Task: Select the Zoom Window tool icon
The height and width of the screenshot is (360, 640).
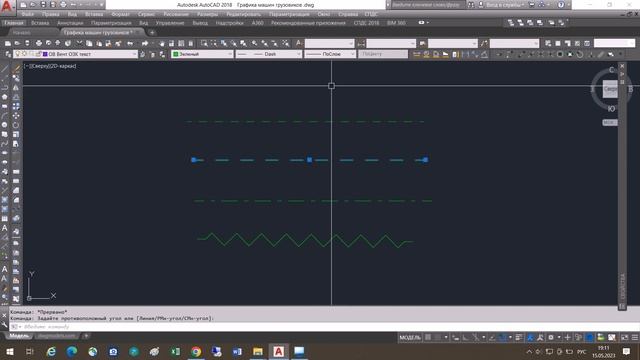Action: pos(204,43)
